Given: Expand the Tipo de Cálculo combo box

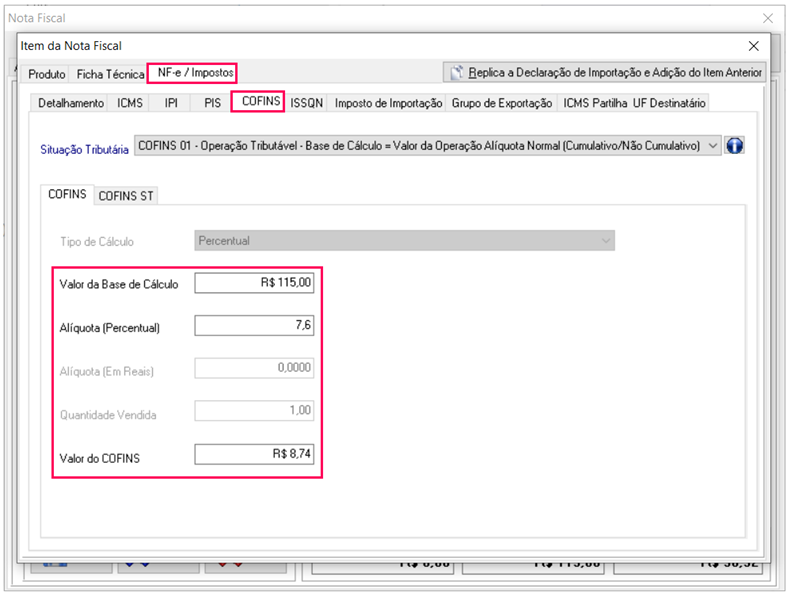Looking at the screenshot, I should coord(604,241).
